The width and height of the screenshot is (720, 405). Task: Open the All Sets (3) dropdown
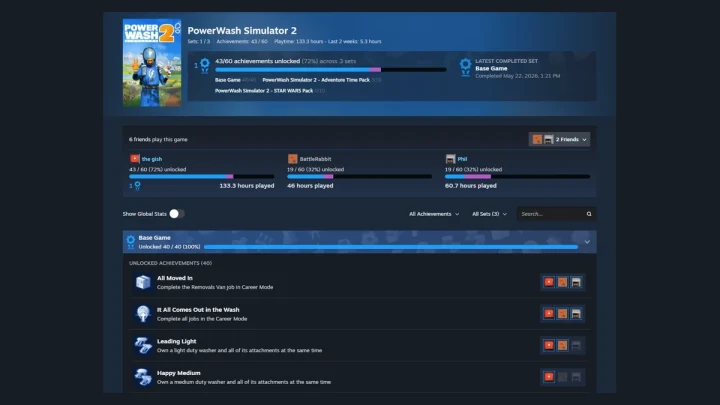(489, 214)
